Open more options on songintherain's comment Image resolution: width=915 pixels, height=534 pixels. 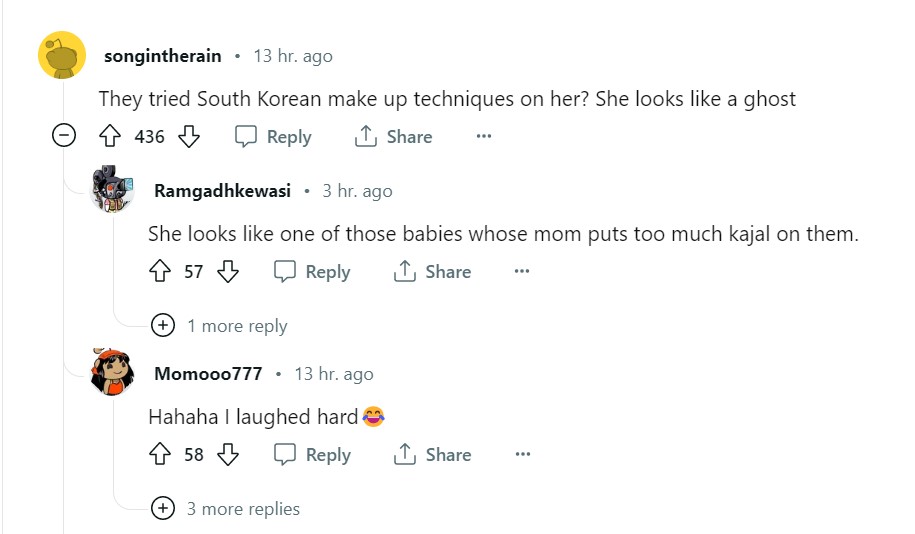484,137
